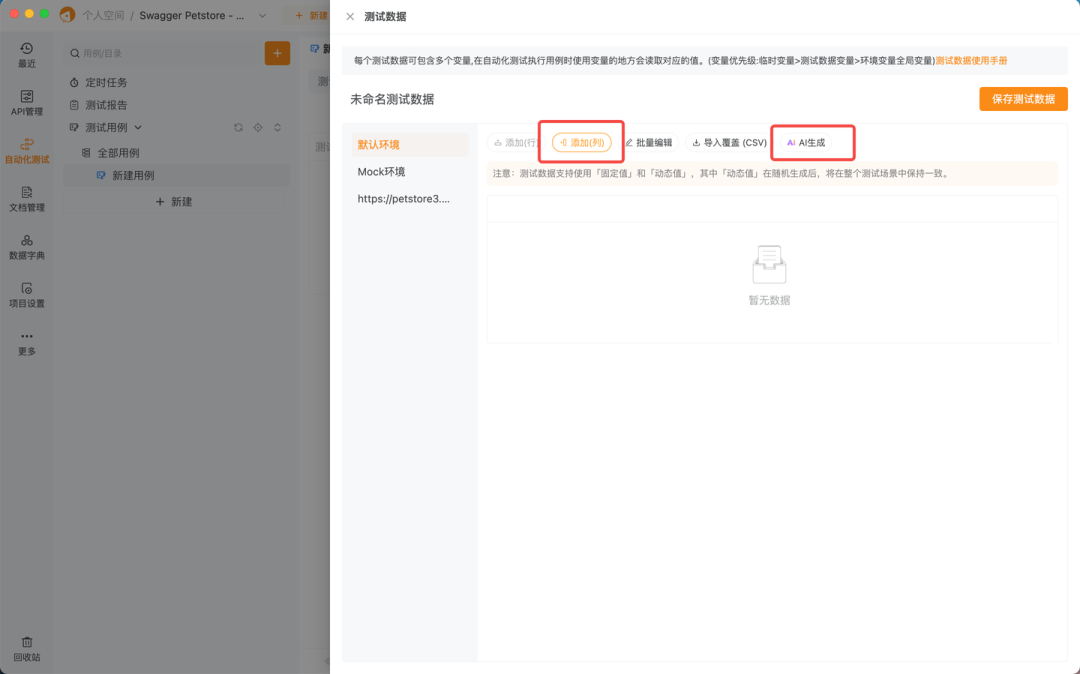
Task: Click the locate-current-case icon beside refresh
Action: pos(258,128)
